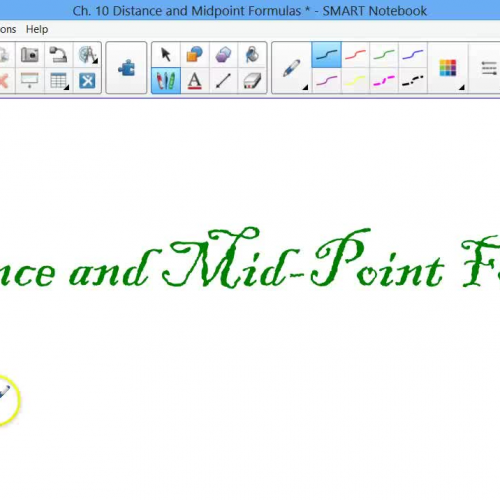Open the color palette grid

pyautogui.click(x=448, y=68)
